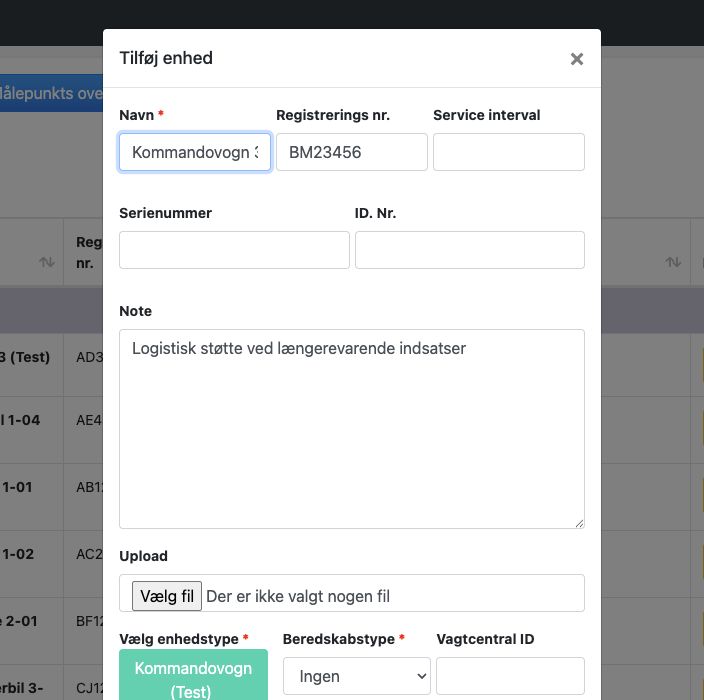Close the Tilføj enhed dialog
704x700 pixels.
click(576, 59)
